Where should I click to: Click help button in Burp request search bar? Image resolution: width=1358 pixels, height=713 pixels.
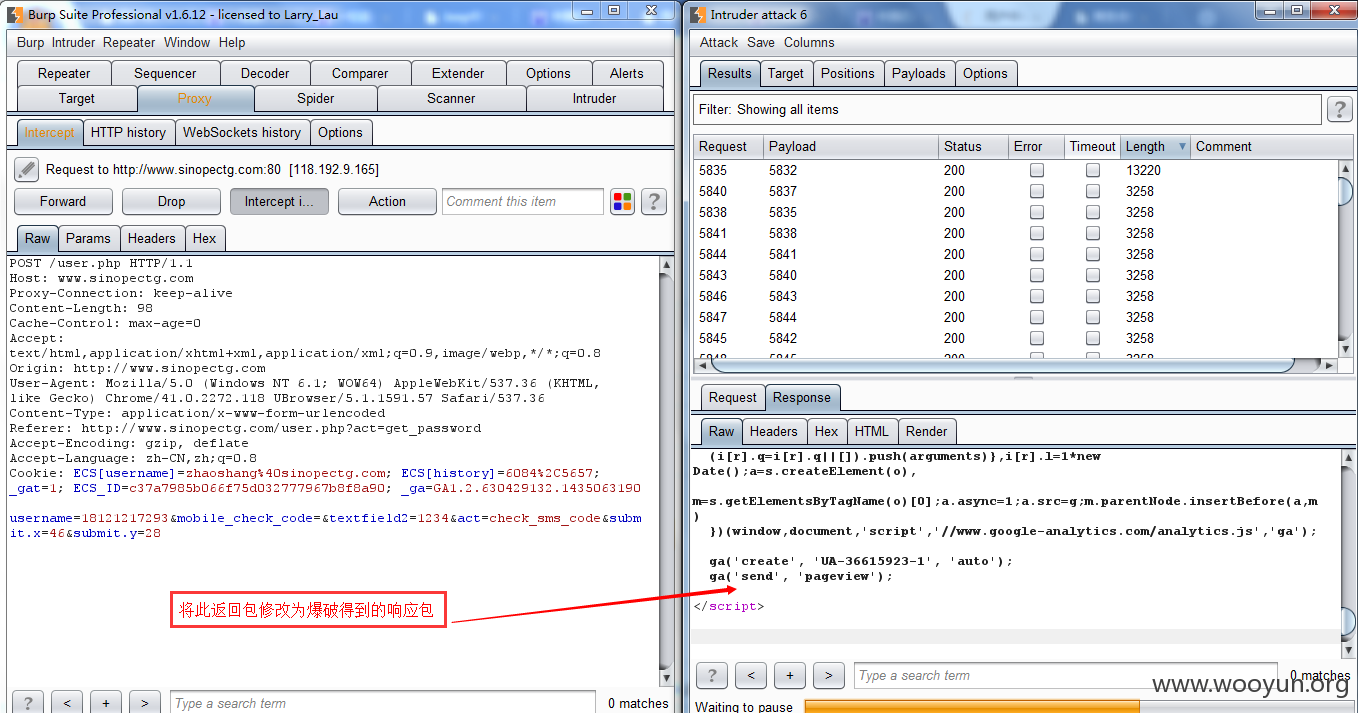coord(28,703)
